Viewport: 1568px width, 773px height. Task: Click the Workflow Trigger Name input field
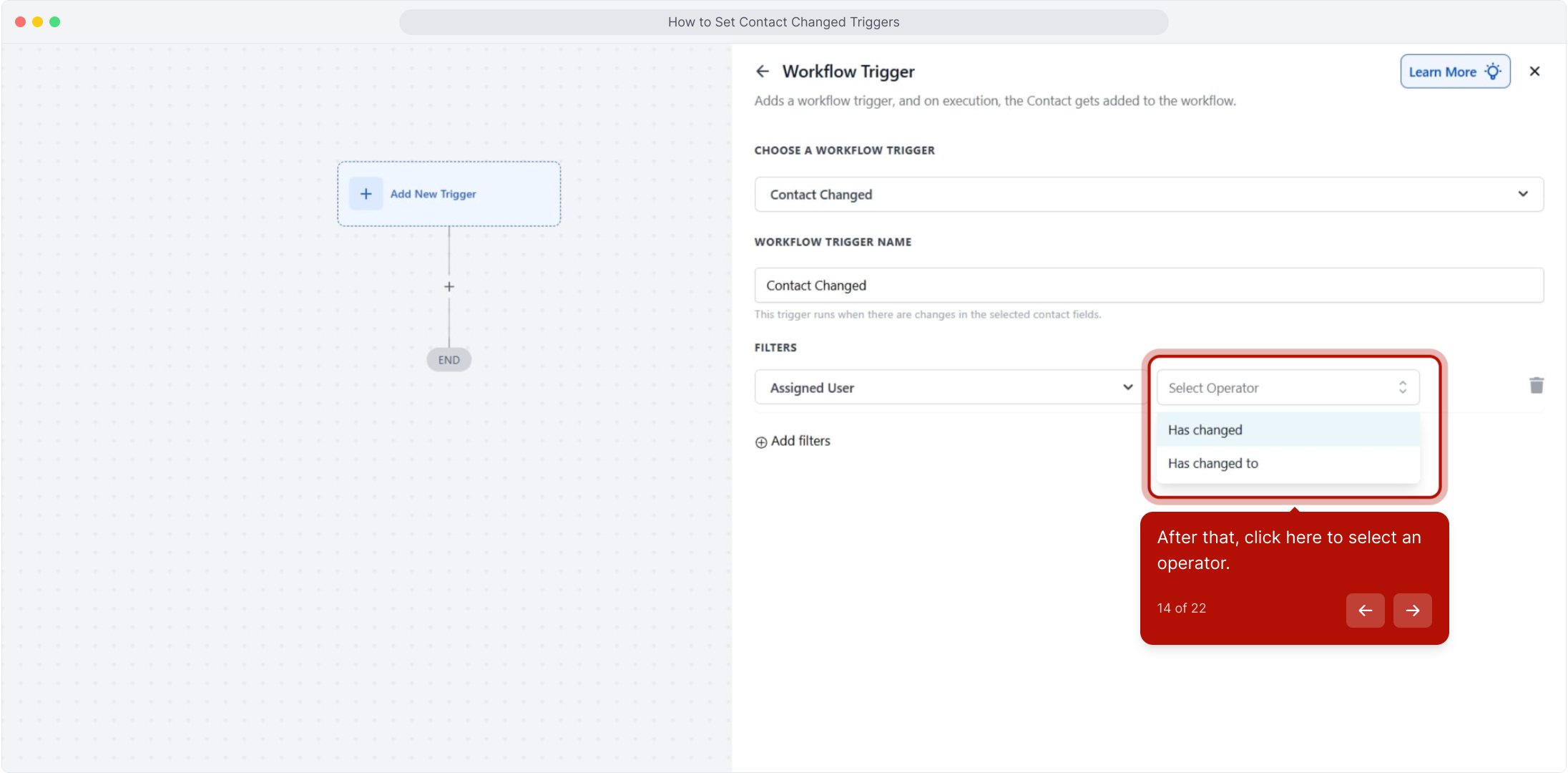pos(1148,286)
